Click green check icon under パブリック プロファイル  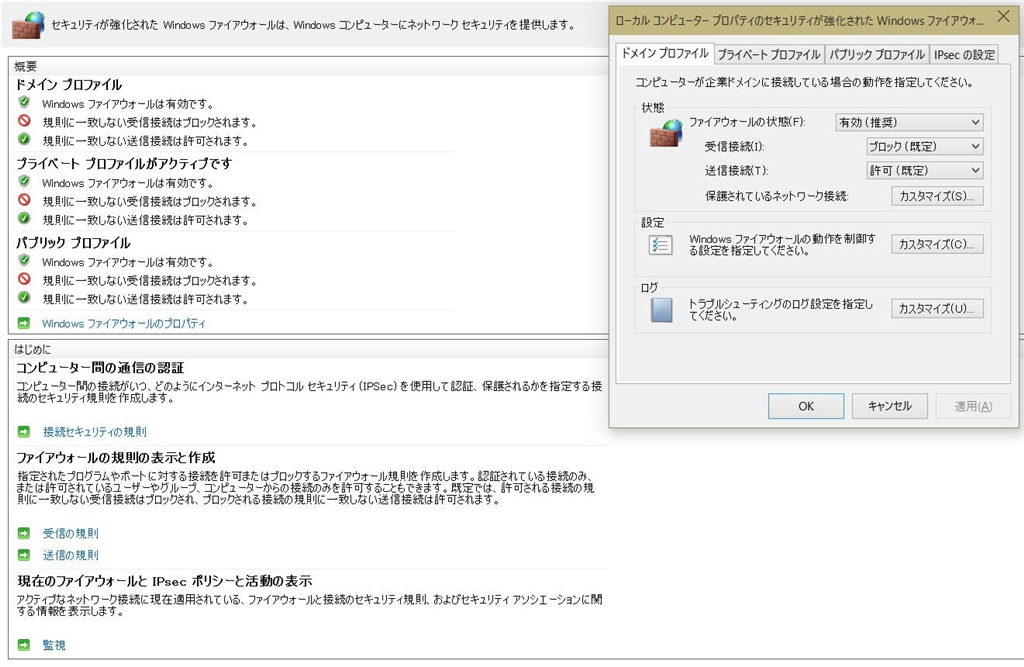(24, 298)
